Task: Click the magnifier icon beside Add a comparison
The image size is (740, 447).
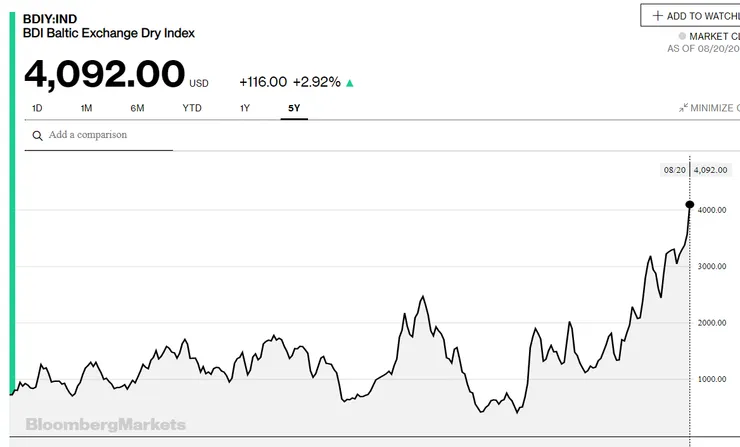Action: [x=37, y=135]
